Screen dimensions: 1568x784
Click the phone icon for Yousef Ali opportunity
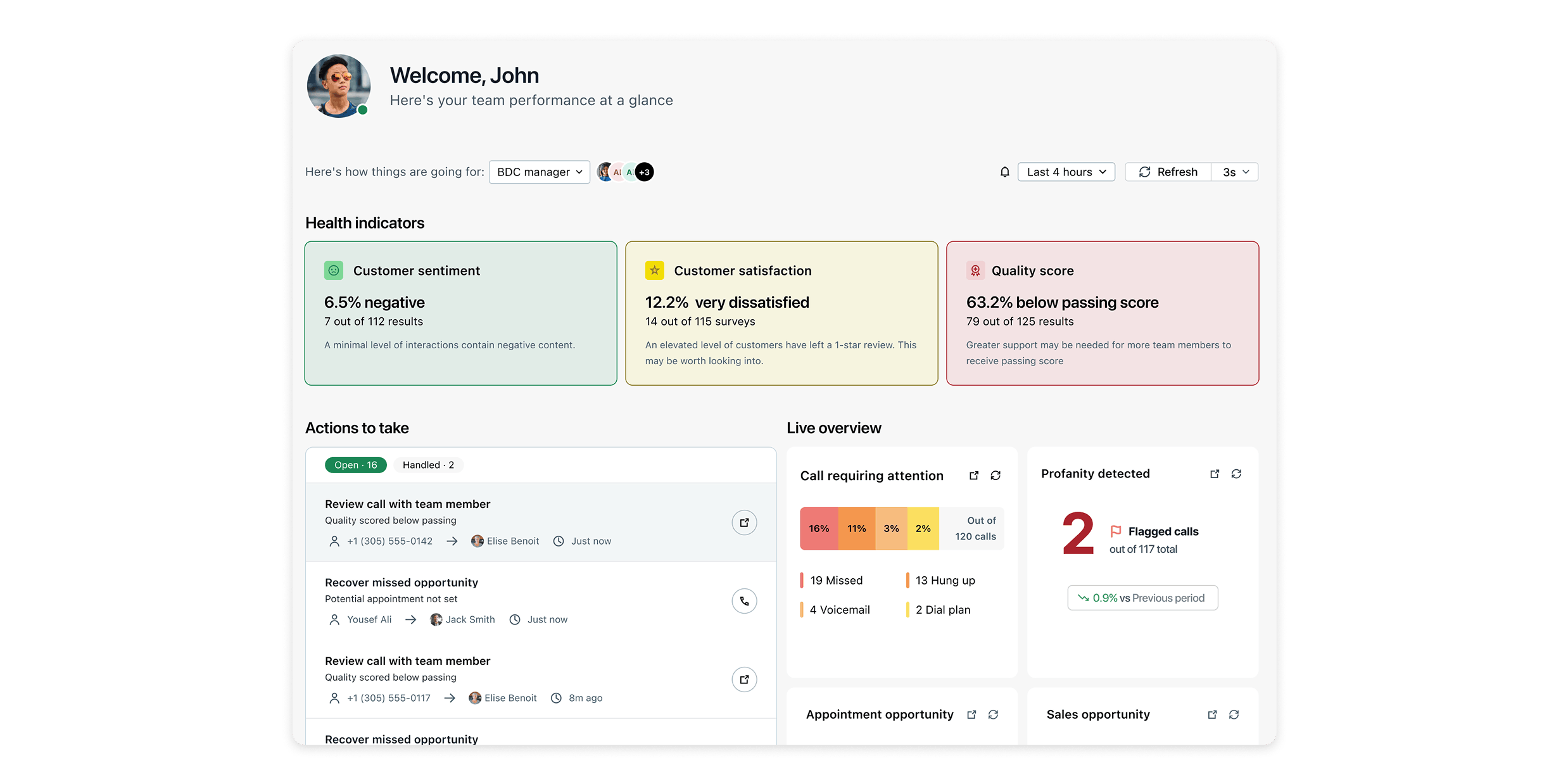(x=744, y=601)
